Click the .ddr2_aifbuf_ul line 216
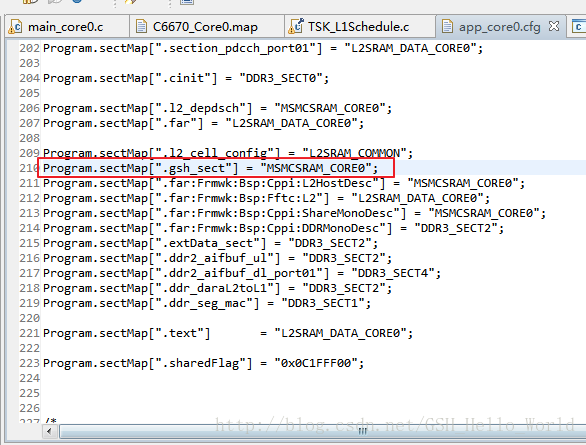 click(218, 258)
